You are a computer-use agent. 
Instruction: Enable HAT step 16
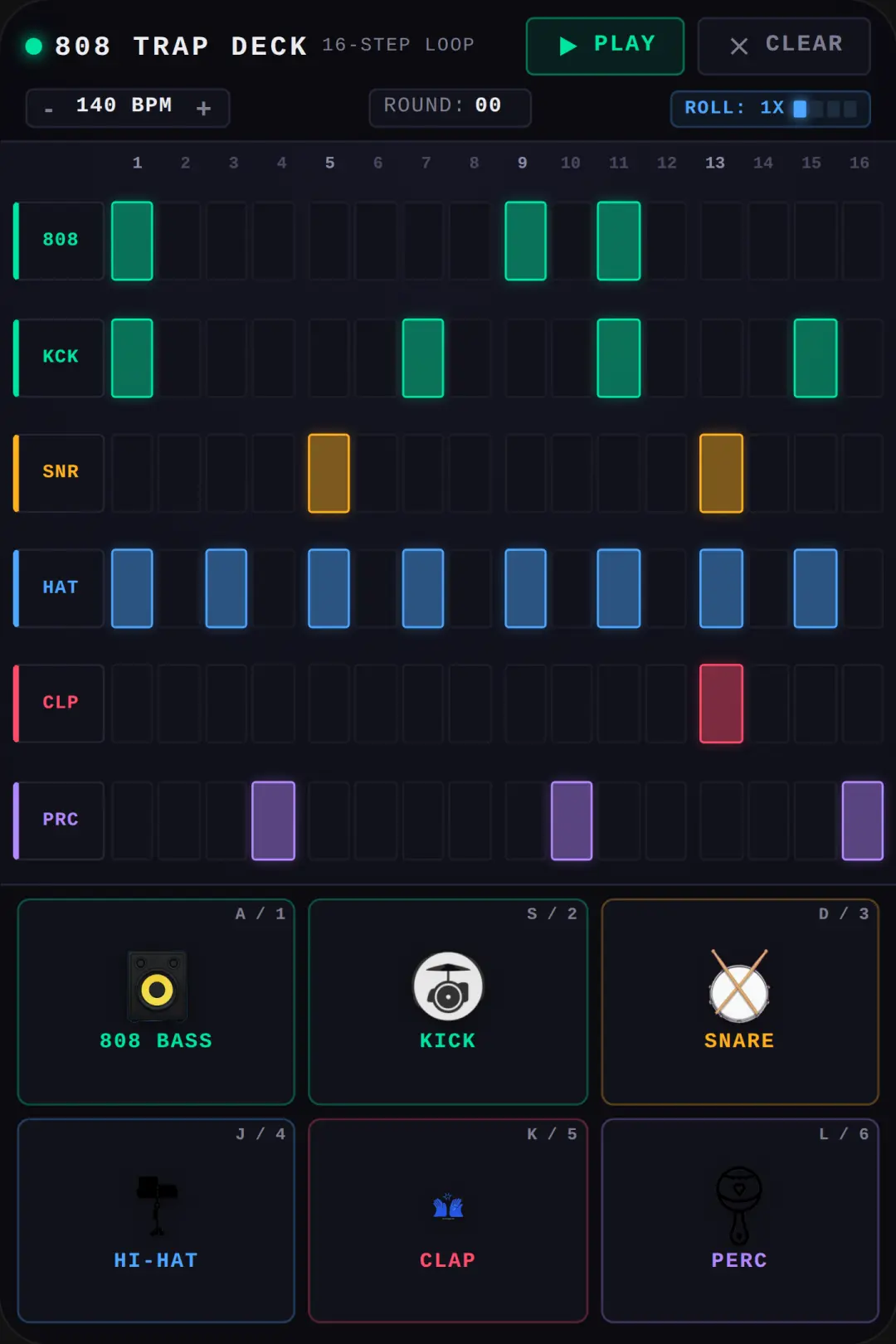863,588
